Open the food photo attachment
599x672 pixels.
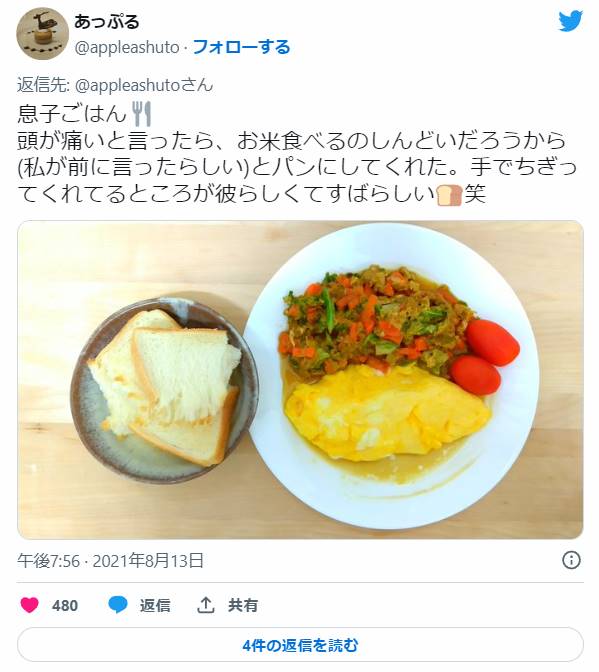300,380
